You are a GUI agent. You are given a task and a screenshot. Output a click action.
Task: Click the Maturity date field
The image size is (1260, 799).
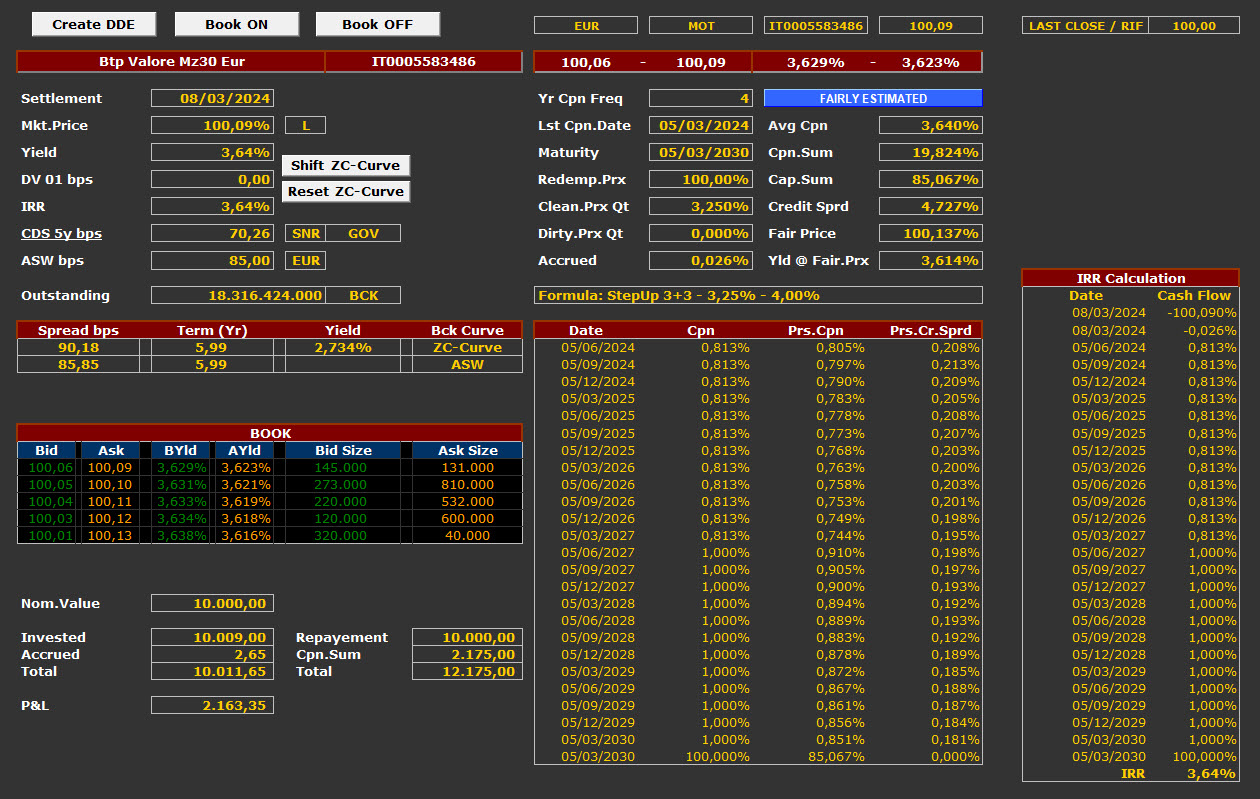coord(700,152)
